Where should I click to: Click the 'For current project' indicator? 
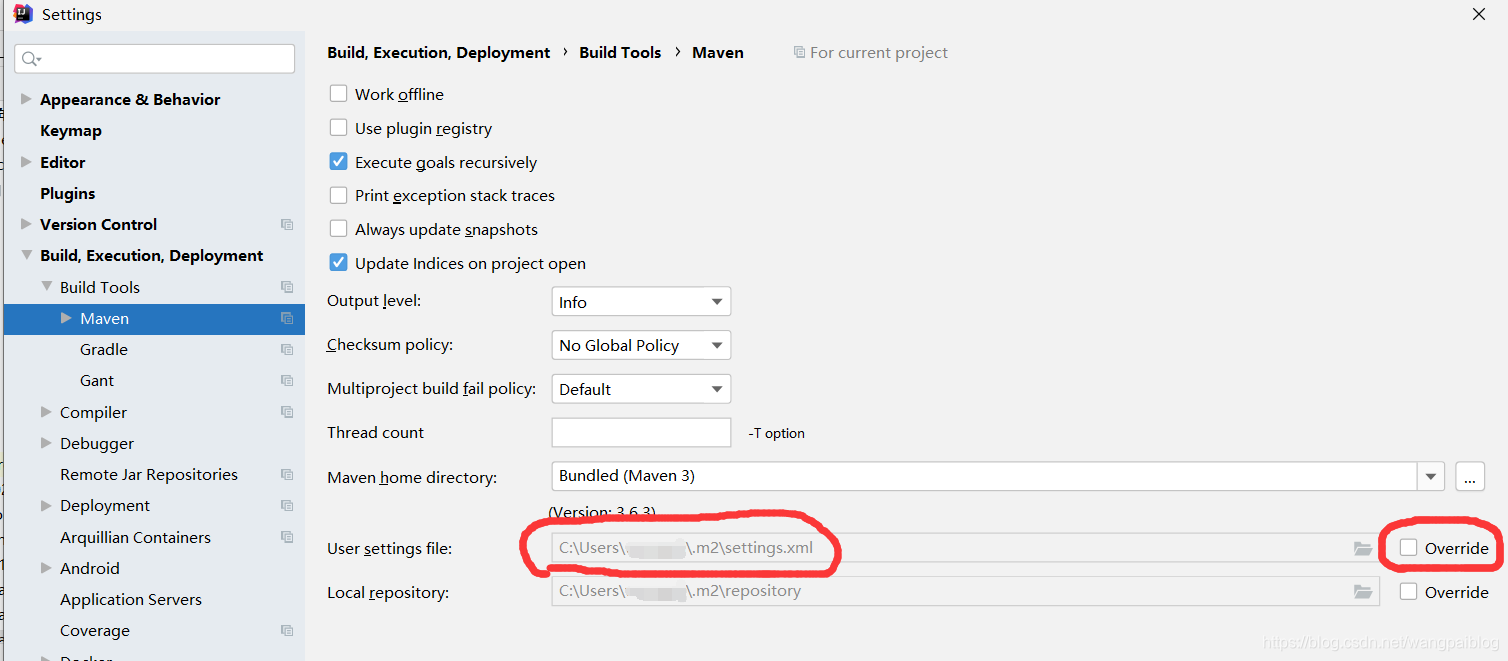click(870, 52)
